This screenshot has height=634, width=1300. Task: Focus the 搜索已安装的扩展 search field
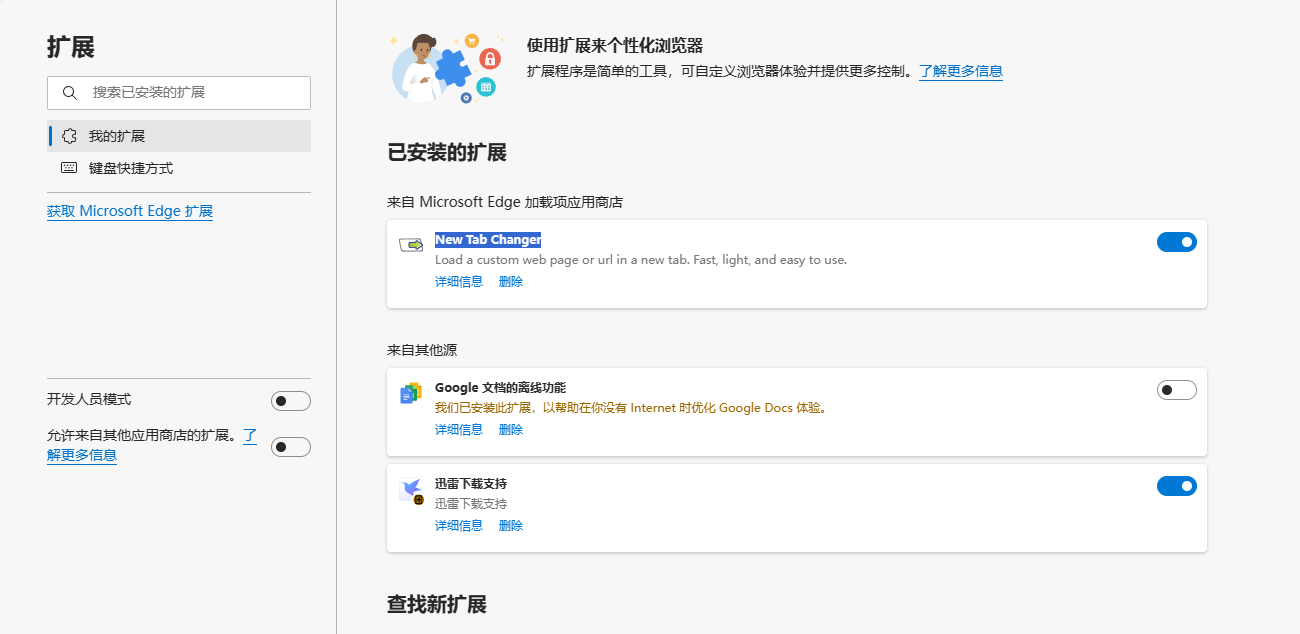click(x=179, y=93)
